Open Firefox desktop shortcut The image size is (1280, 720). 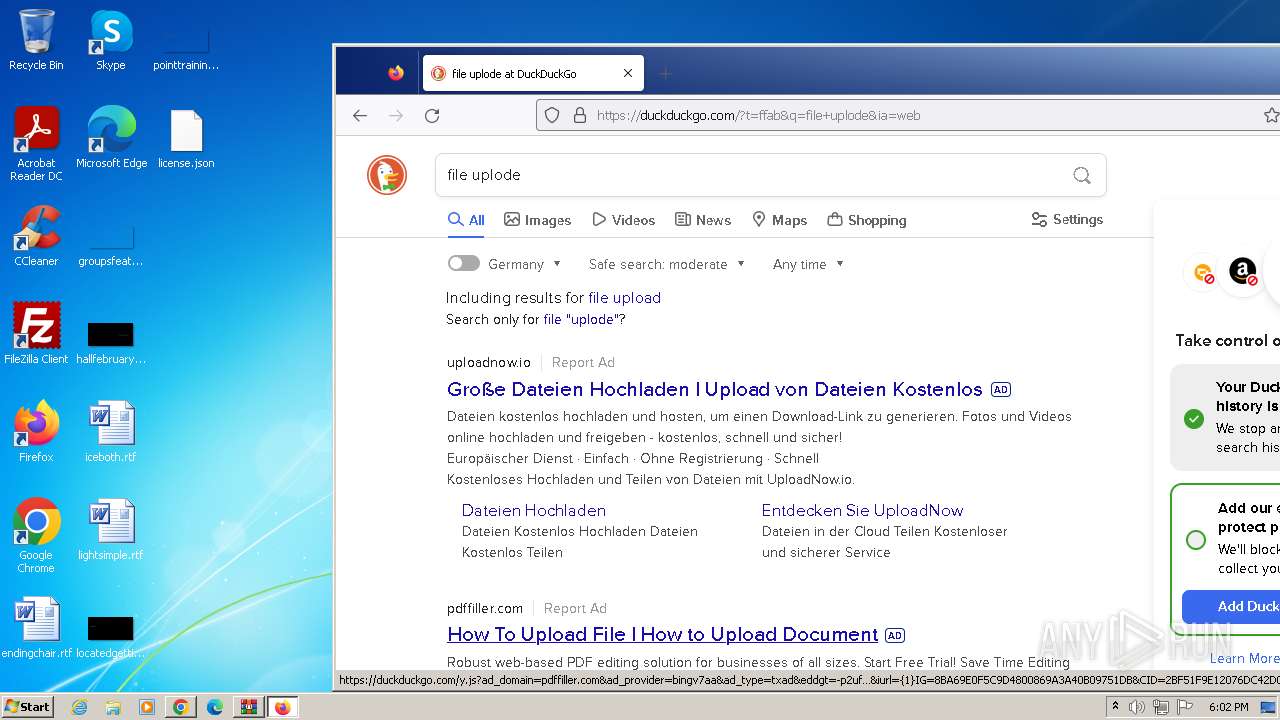(36, 432)
